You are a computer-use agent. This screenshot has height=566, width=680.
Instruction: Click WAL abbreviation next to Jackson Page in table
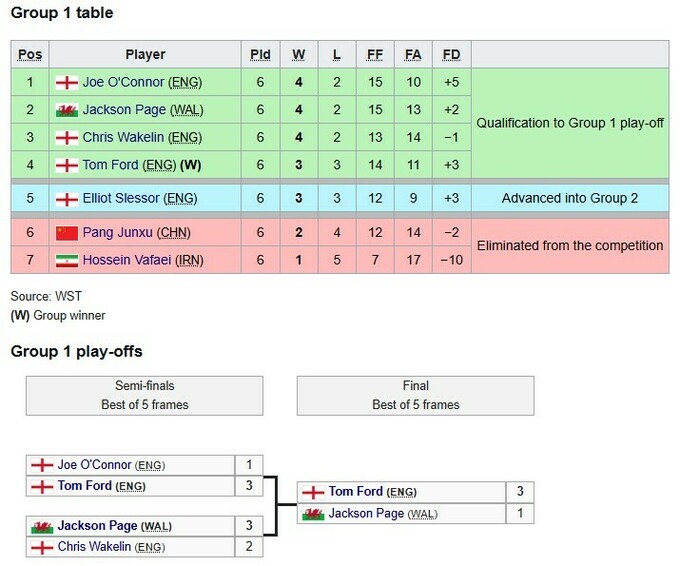(x=182, y=110)
